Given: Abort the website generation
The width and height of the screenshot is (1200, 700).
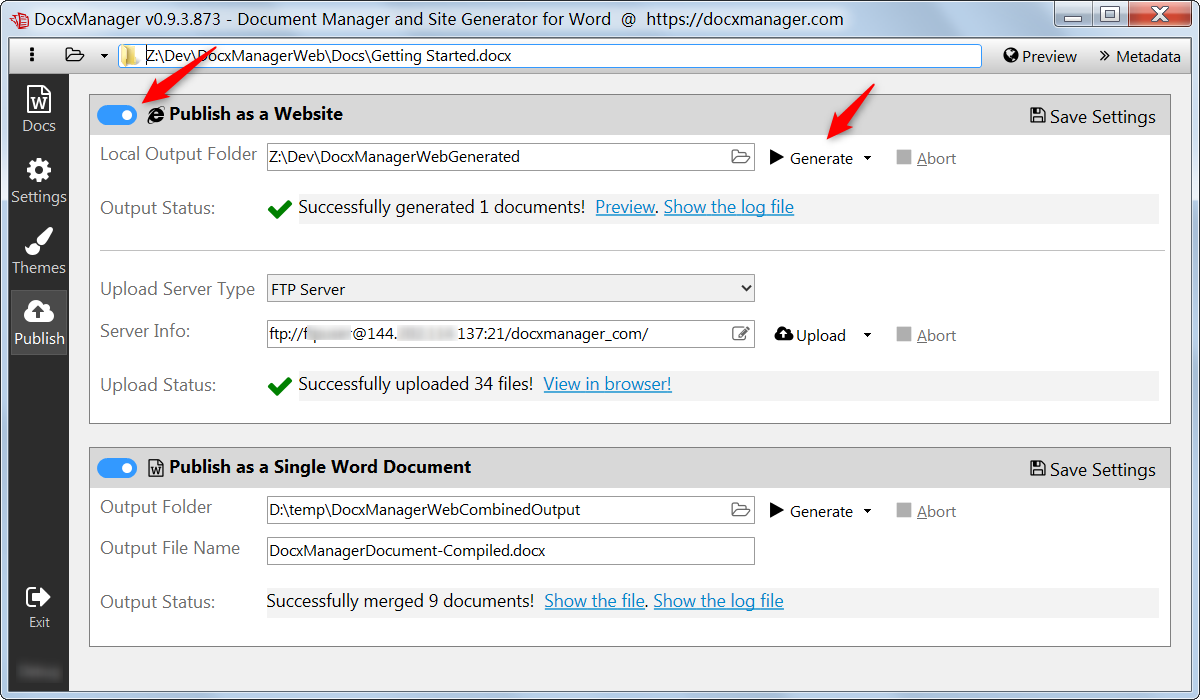Looking at the screenshot, I should point(926,158).
